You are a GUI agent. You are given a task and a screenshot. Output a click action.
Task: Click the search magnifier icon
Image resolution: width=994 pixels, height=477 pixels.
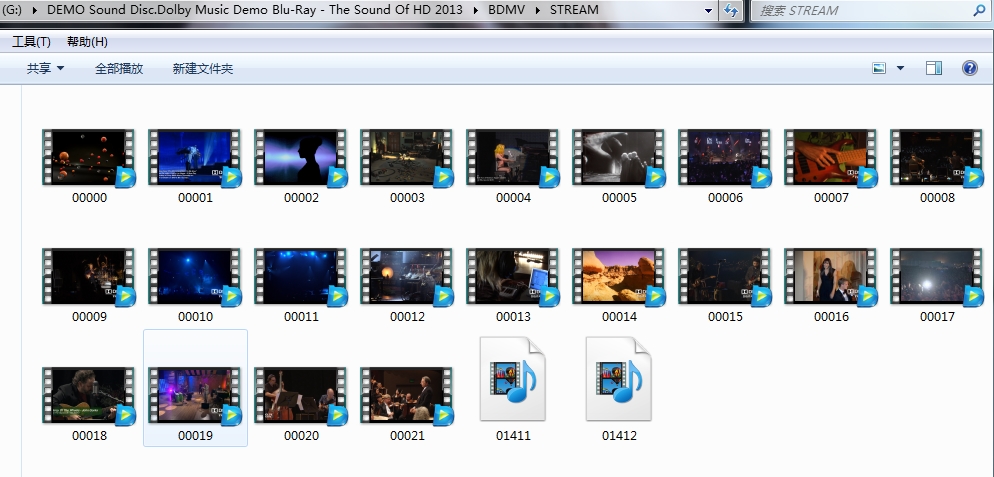(x=978, y=11)
